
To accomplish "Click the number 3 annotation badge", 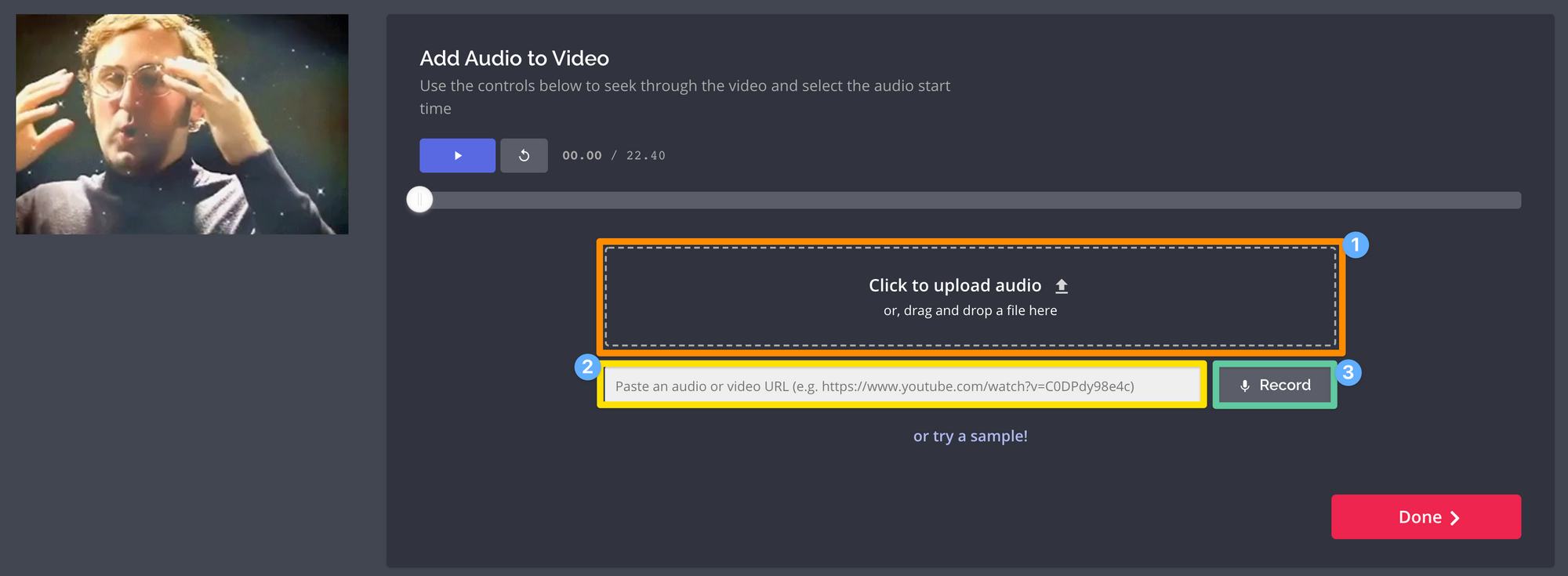I will click(x=1348, y=373).
